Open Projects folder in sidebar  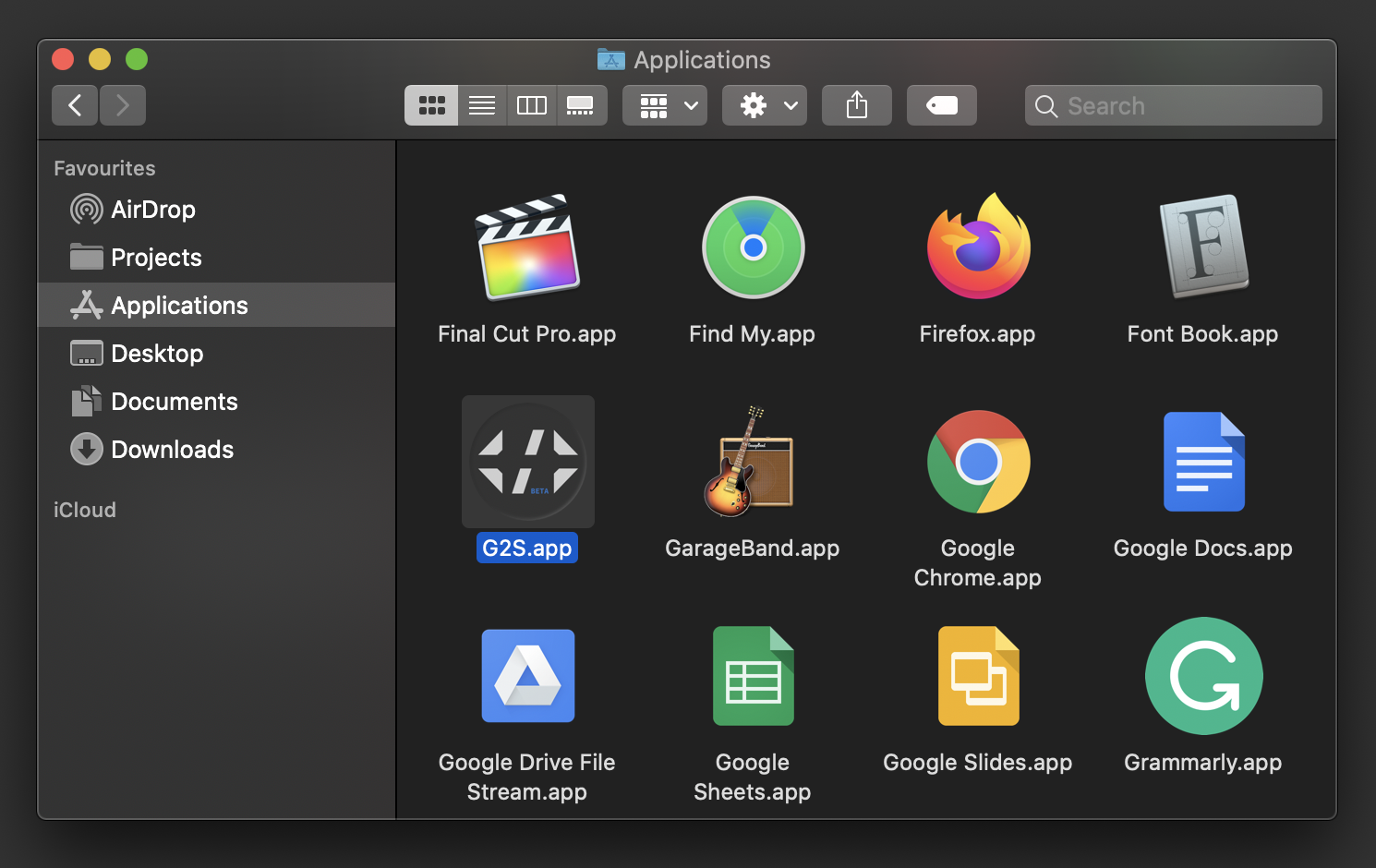(216, 258)
